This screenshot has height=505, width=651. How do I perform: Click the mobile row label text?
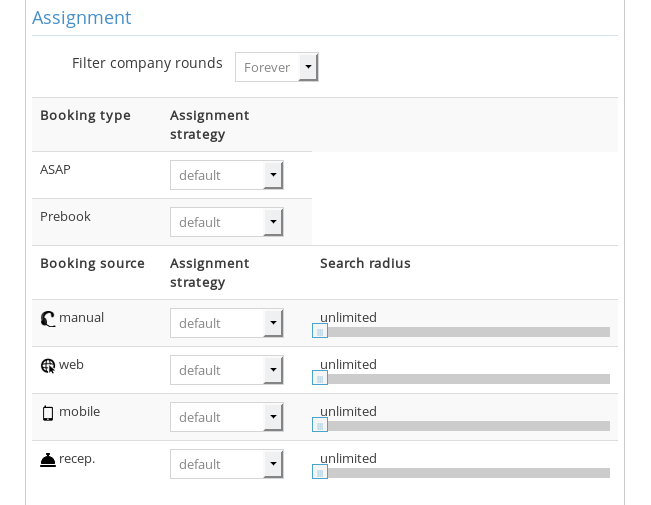(x=79, y=412)
